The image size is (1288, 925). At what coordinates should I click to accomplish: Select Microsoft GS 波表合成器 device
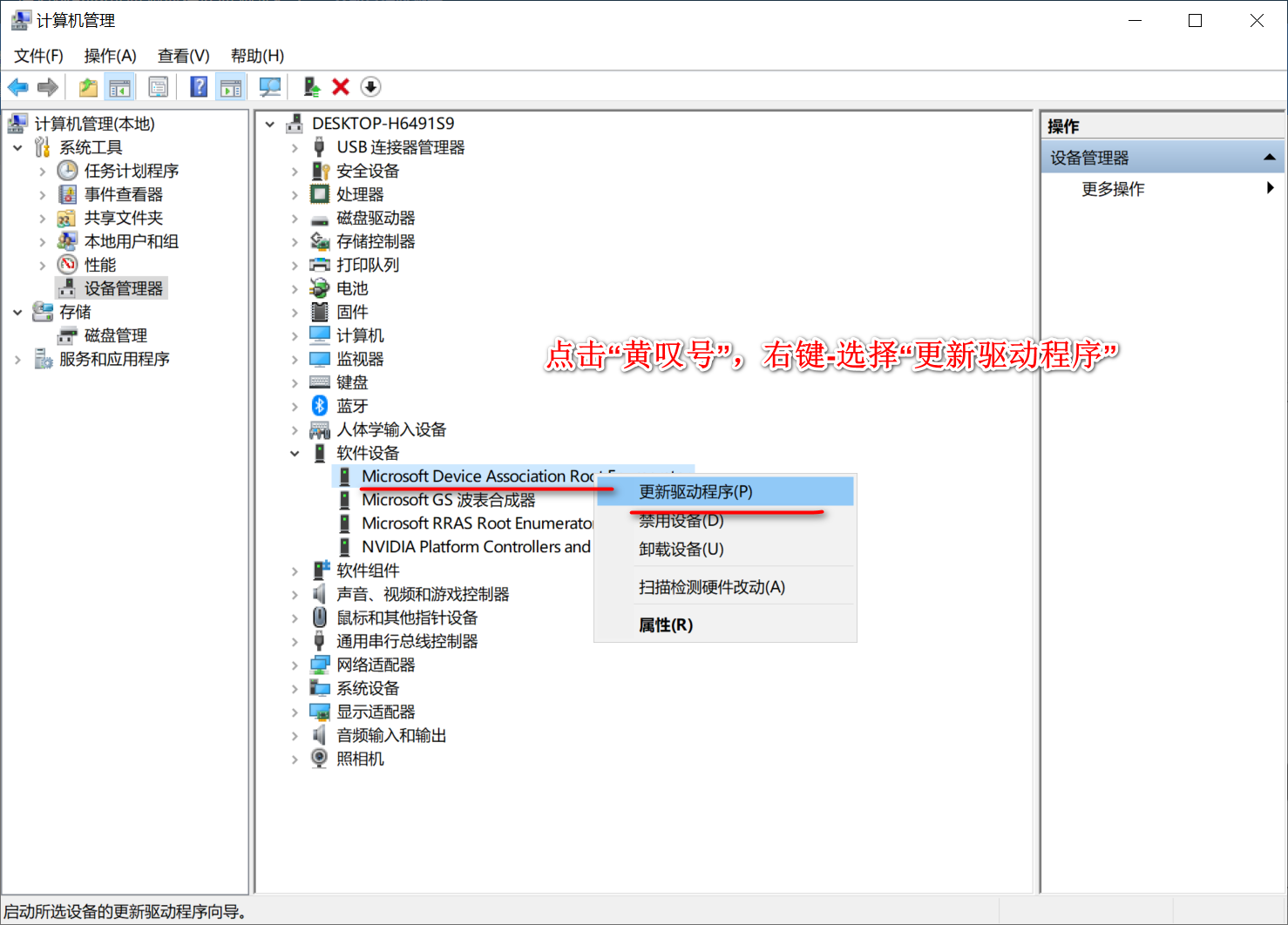tap(448, 500)
